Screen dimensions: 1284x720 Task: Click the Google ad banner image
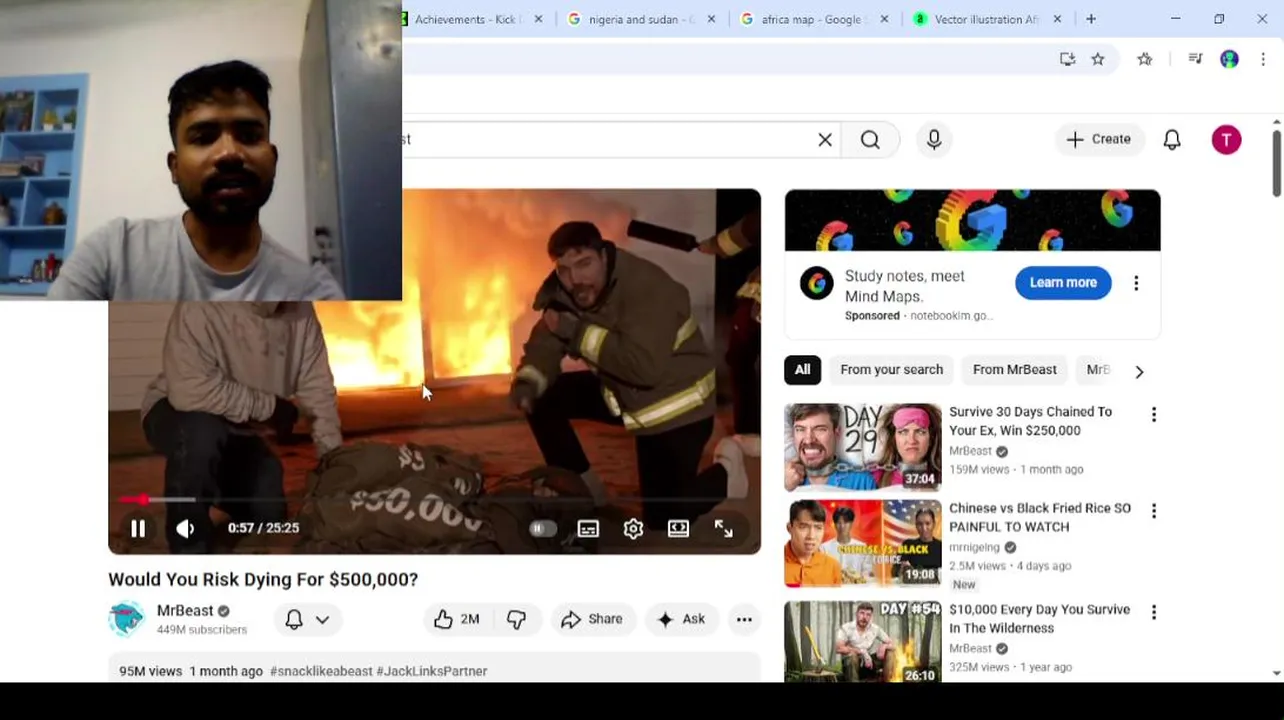973,220
